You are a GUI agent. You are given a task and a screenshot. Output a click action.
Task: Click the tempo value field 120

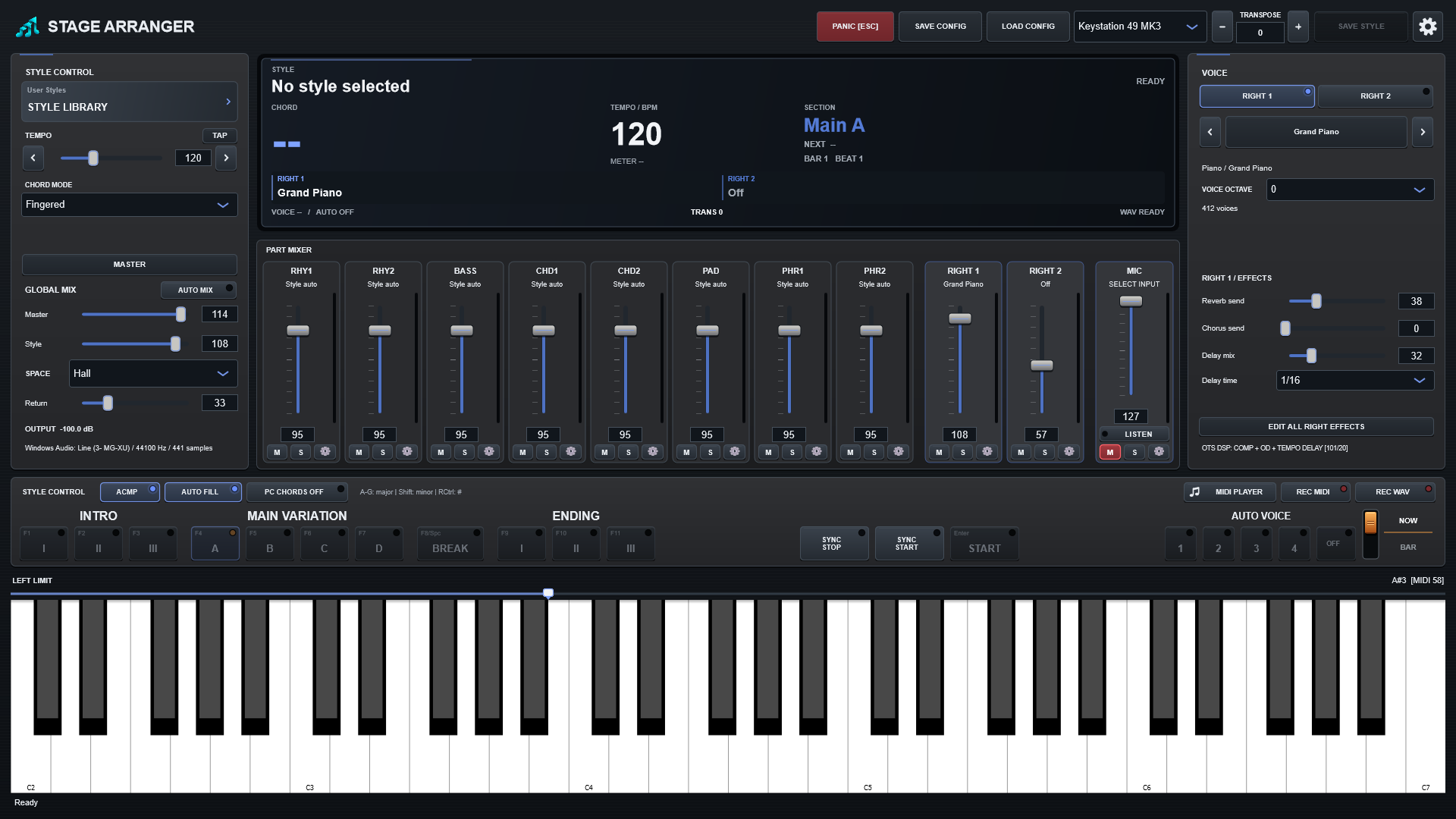[x=193, y=158]
